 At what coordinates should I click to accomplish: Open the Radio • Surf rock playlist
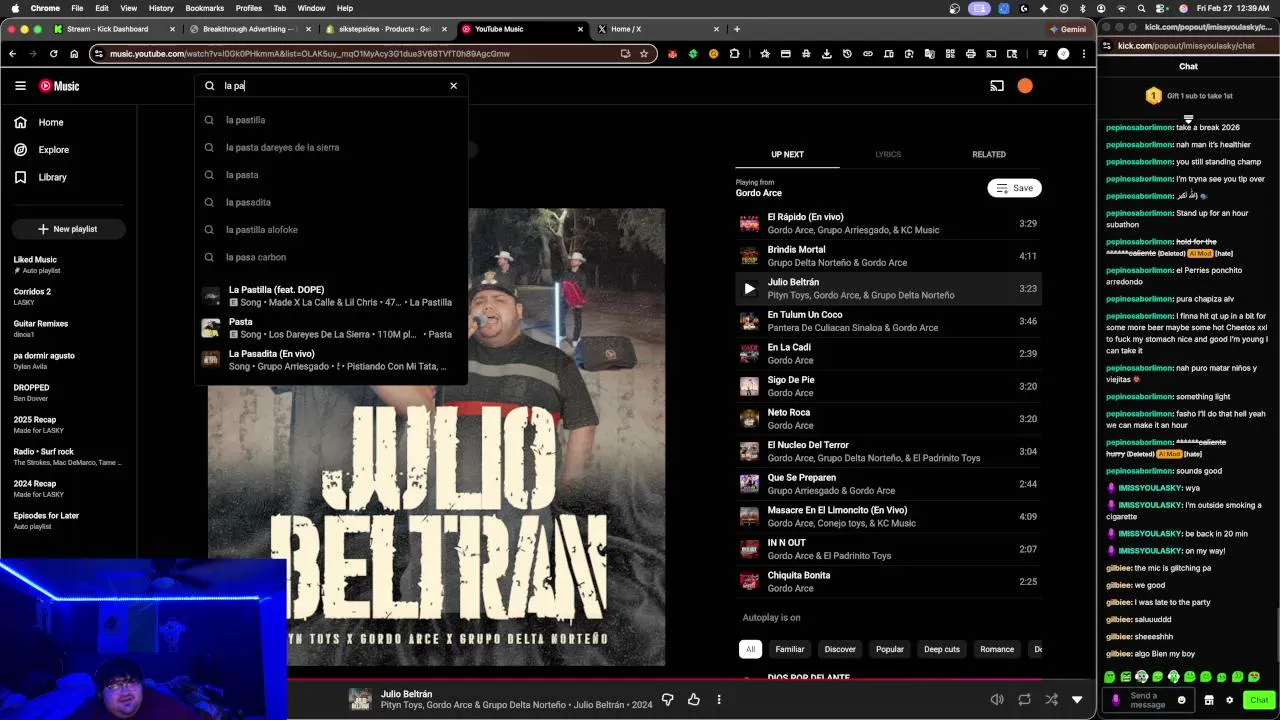point(68,457)
